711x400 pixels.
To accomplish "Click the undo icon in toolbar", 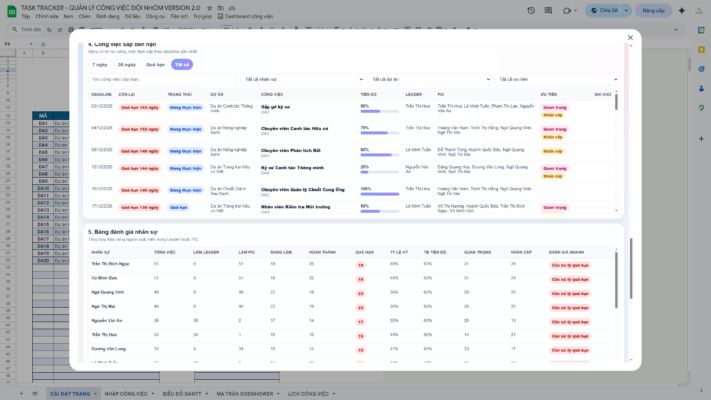I will (x=49, y=29).
